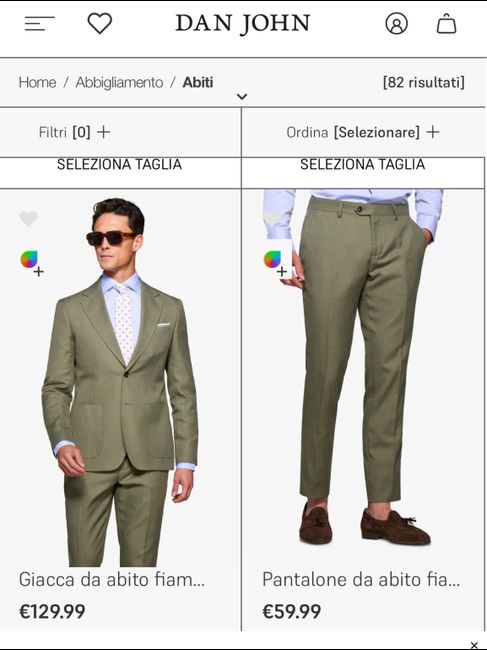Toggle favorite heart on the trousers product

[272, 218]
